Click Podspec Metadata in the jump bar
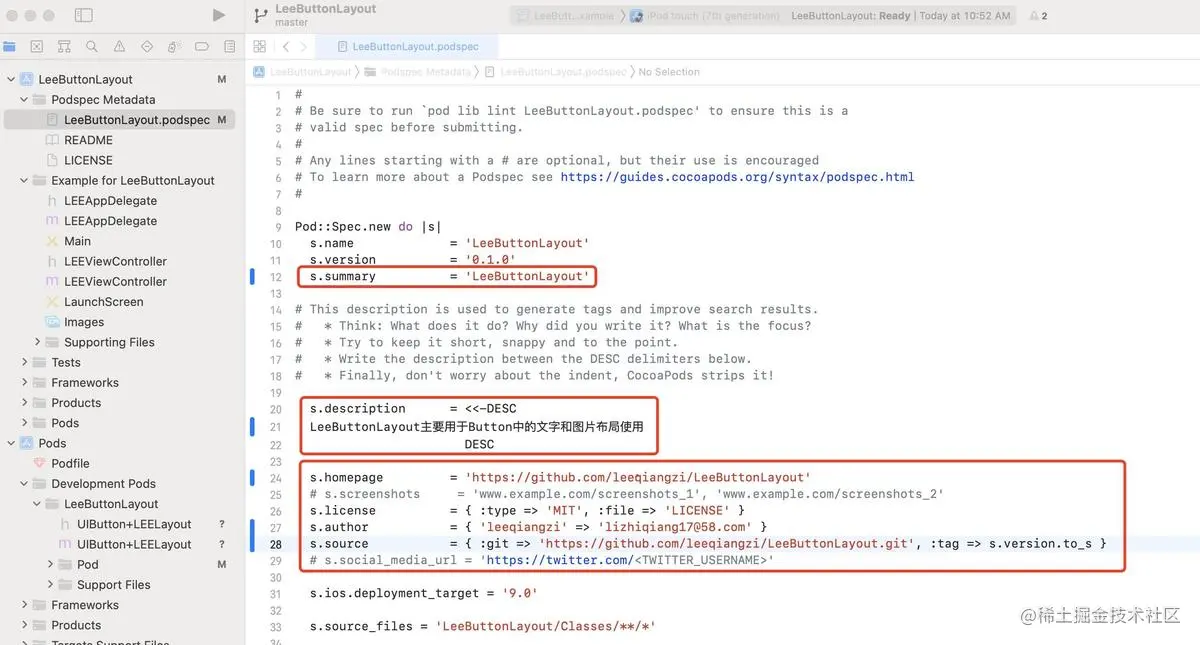Viewport: 1200px width, 645px height. coord(418,72)
